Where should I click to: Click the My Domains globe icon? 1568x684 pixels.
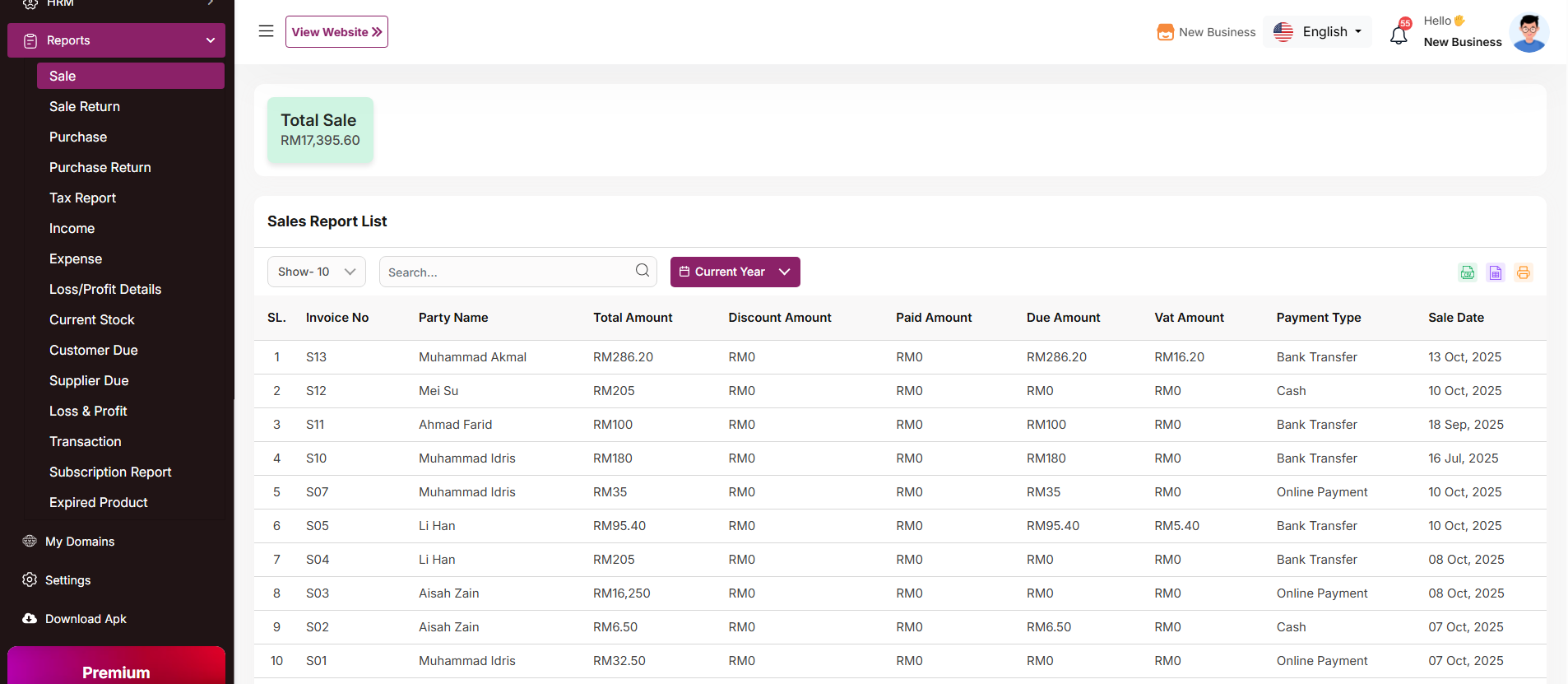click(30, 541)
